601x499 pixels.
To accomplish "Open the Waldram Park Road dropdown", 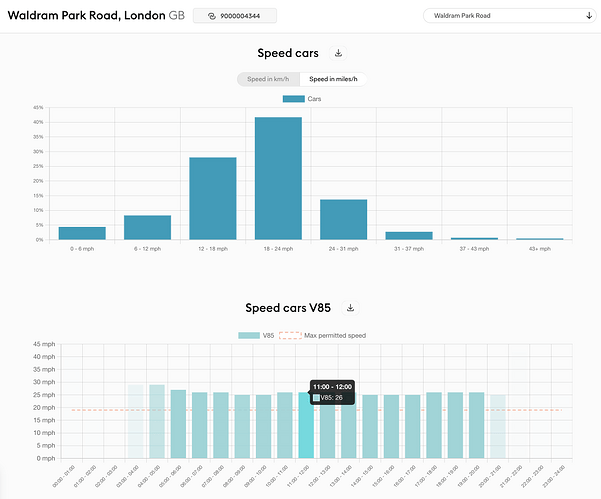I will [509, 16].
